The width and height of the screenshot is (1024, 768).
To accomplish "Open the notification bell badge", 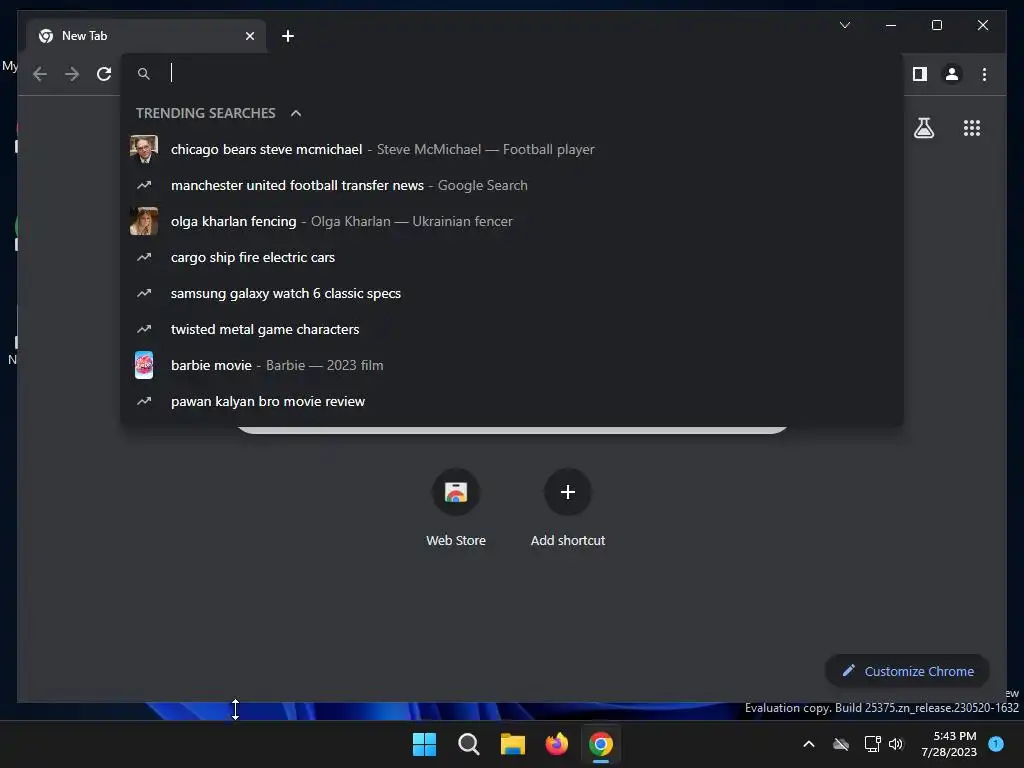I will (x=996, y=744).
